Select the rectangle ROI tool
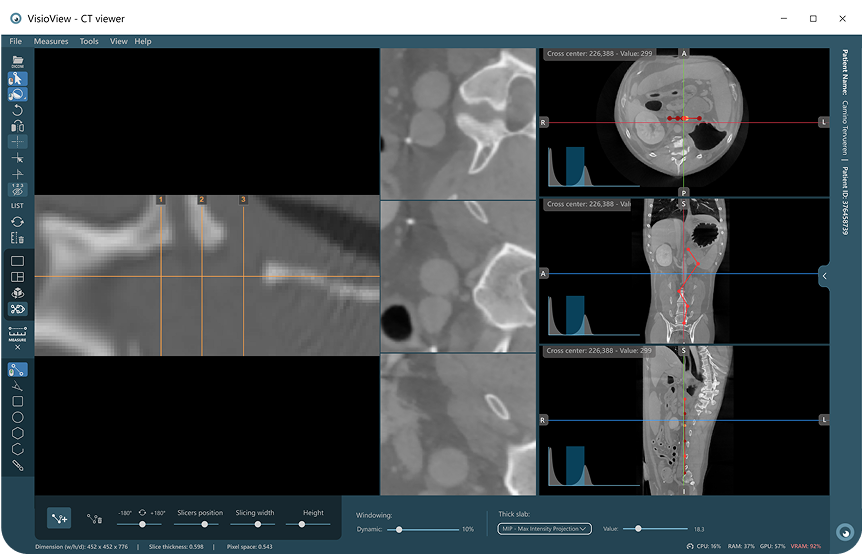 [18, 402]
